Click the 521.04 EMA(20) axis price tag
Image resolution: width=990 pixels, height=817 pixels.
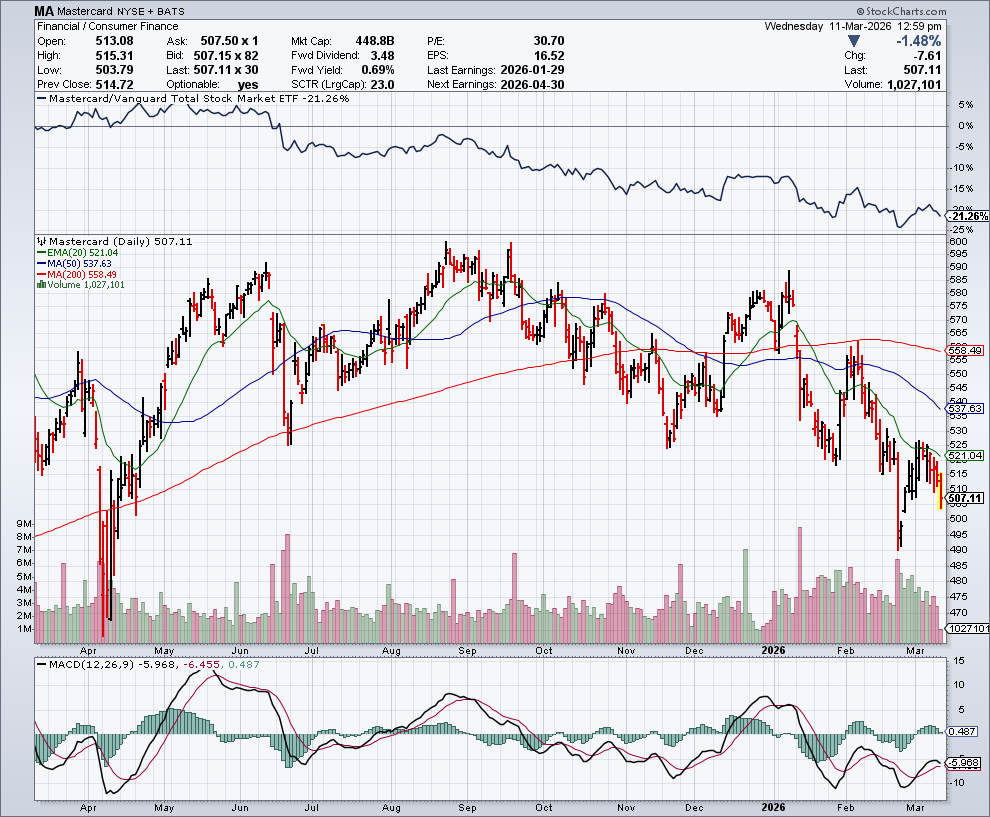click(x=965, y=455)
